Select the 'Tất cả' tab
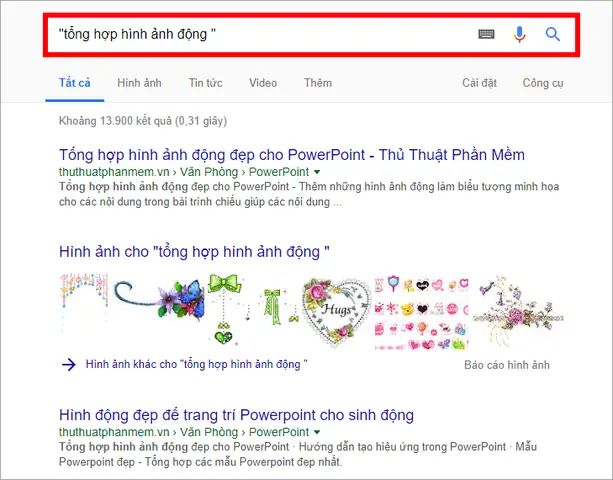613x480 pixels. [75, 83]
